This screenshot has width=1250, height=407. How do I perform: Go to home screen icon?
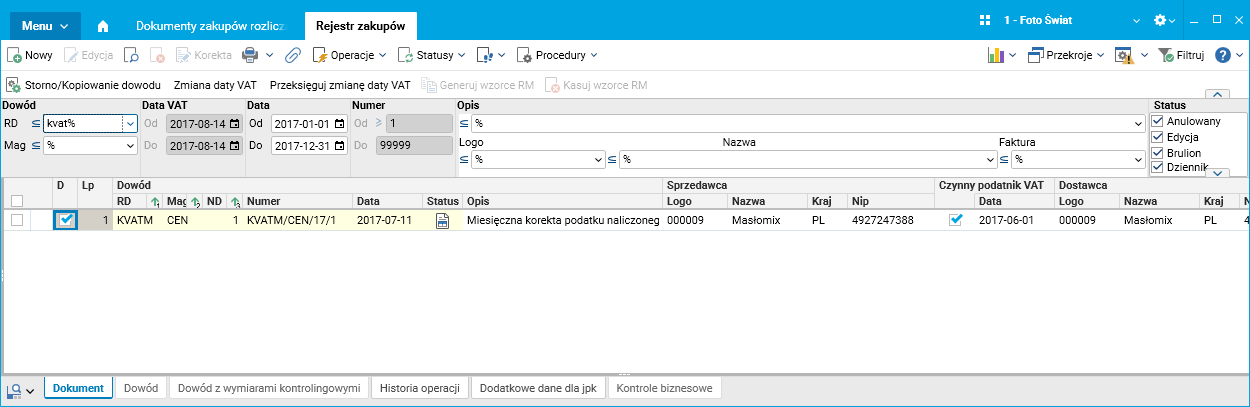point(103,25)
